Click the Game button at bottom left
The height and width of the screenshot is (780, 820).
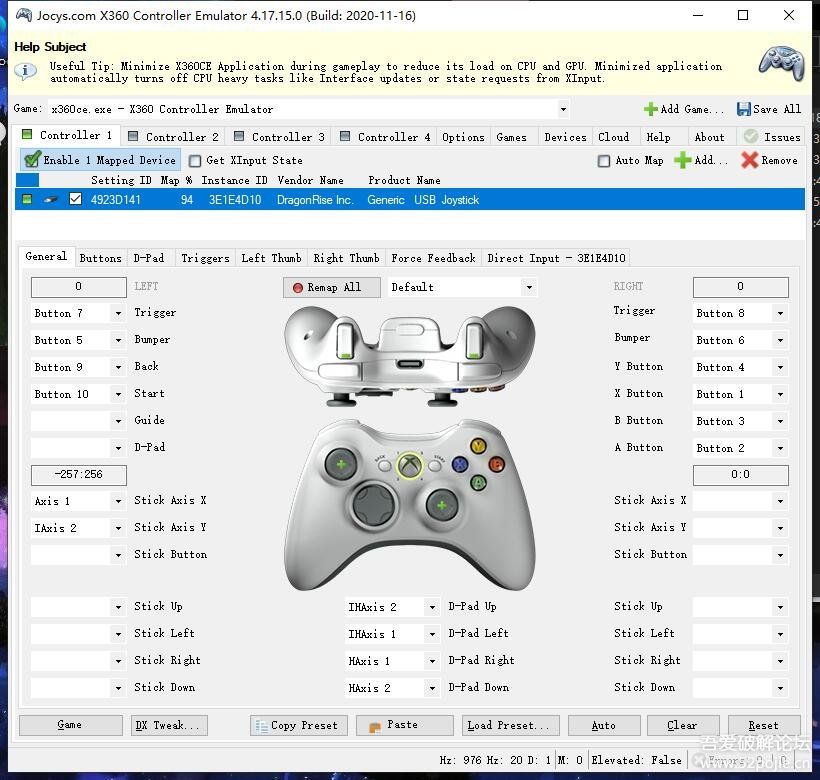(x=71, y=725)
